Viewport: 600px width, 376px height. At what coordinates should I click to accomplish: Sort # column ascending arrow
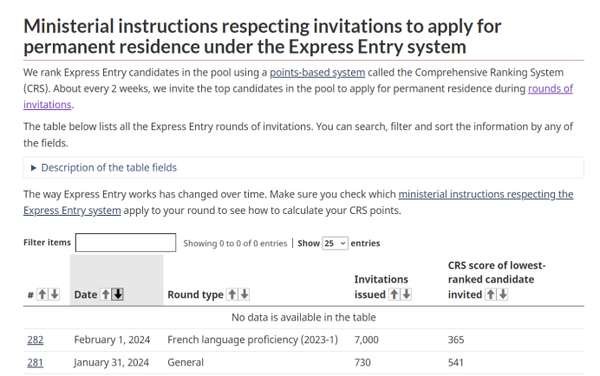pyautogui.click(x=42, y=295)
